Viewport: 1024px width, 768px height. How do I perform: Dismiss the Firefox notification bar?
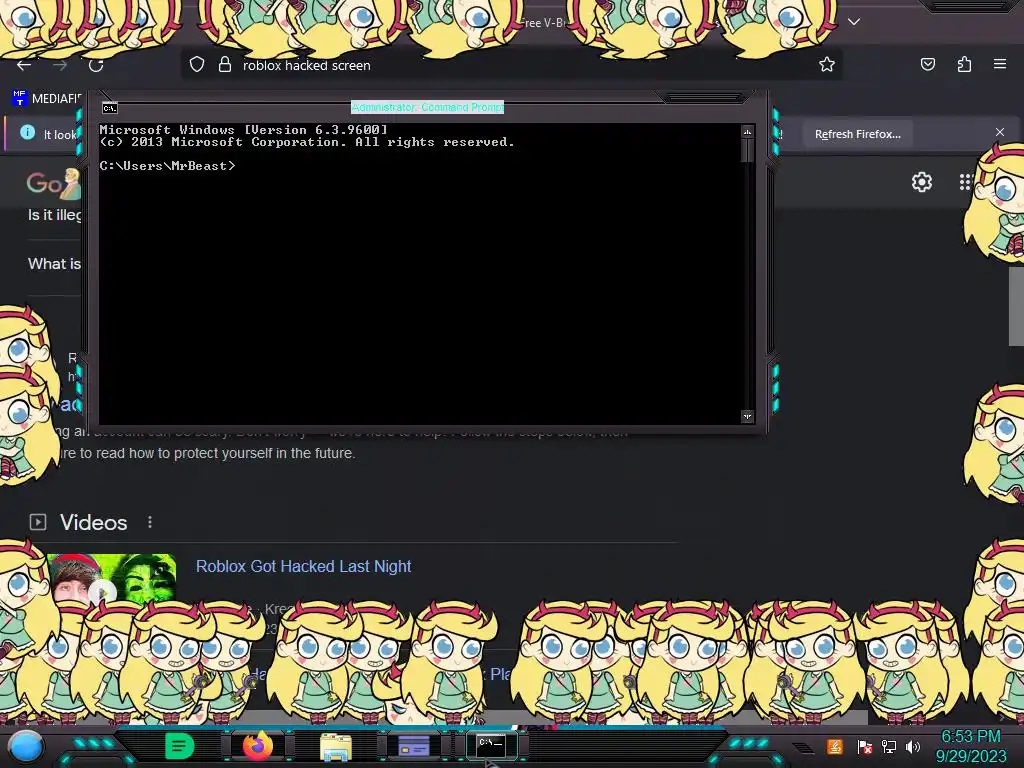pyautogui.click(x=999, y=133)
